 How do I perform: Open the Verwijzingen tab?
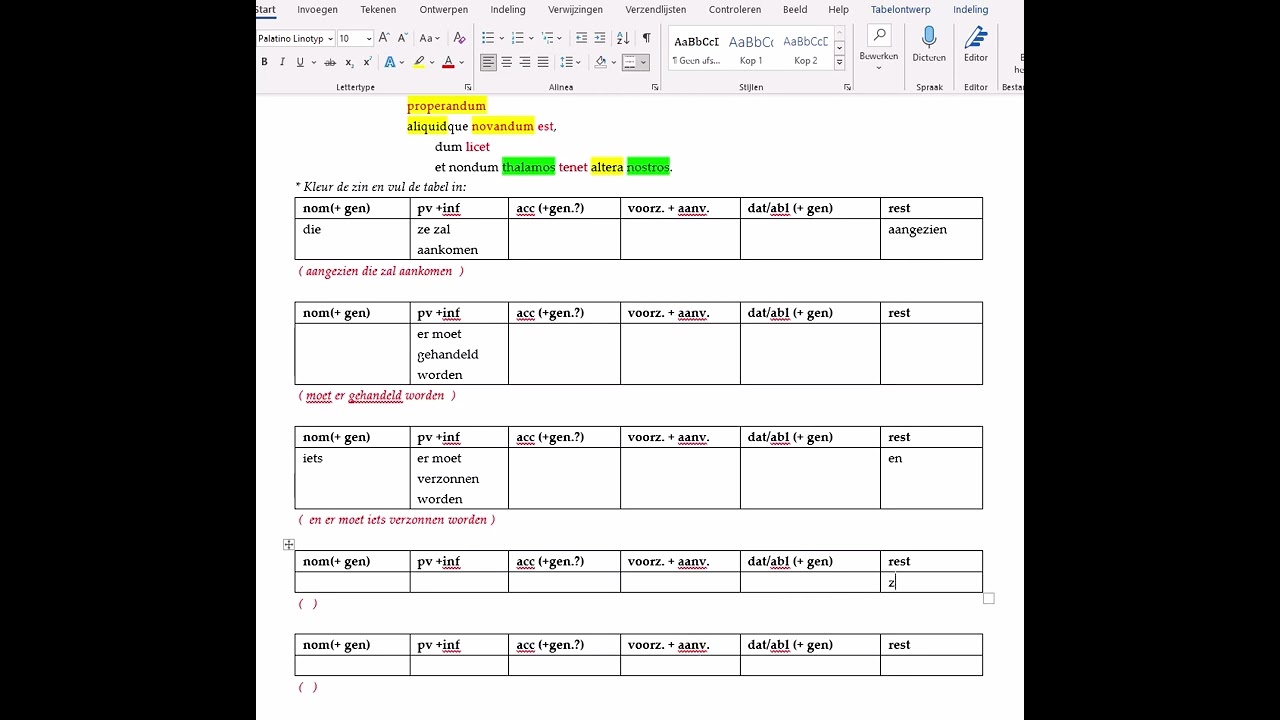pyautogui.click(x=575, y=10)
